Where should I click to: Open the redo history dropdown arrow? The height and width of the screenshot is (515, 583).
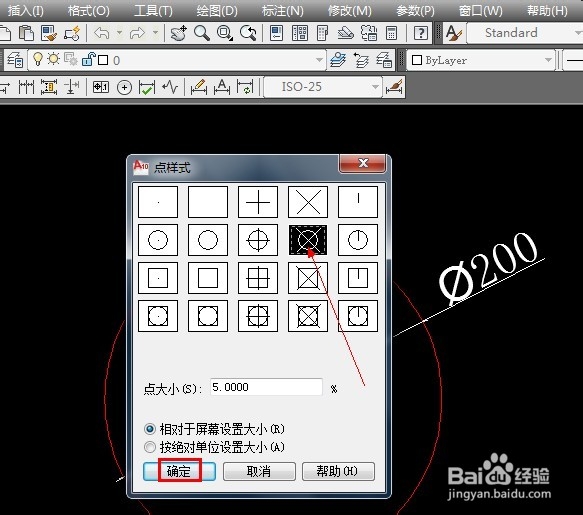coord(155,33)
